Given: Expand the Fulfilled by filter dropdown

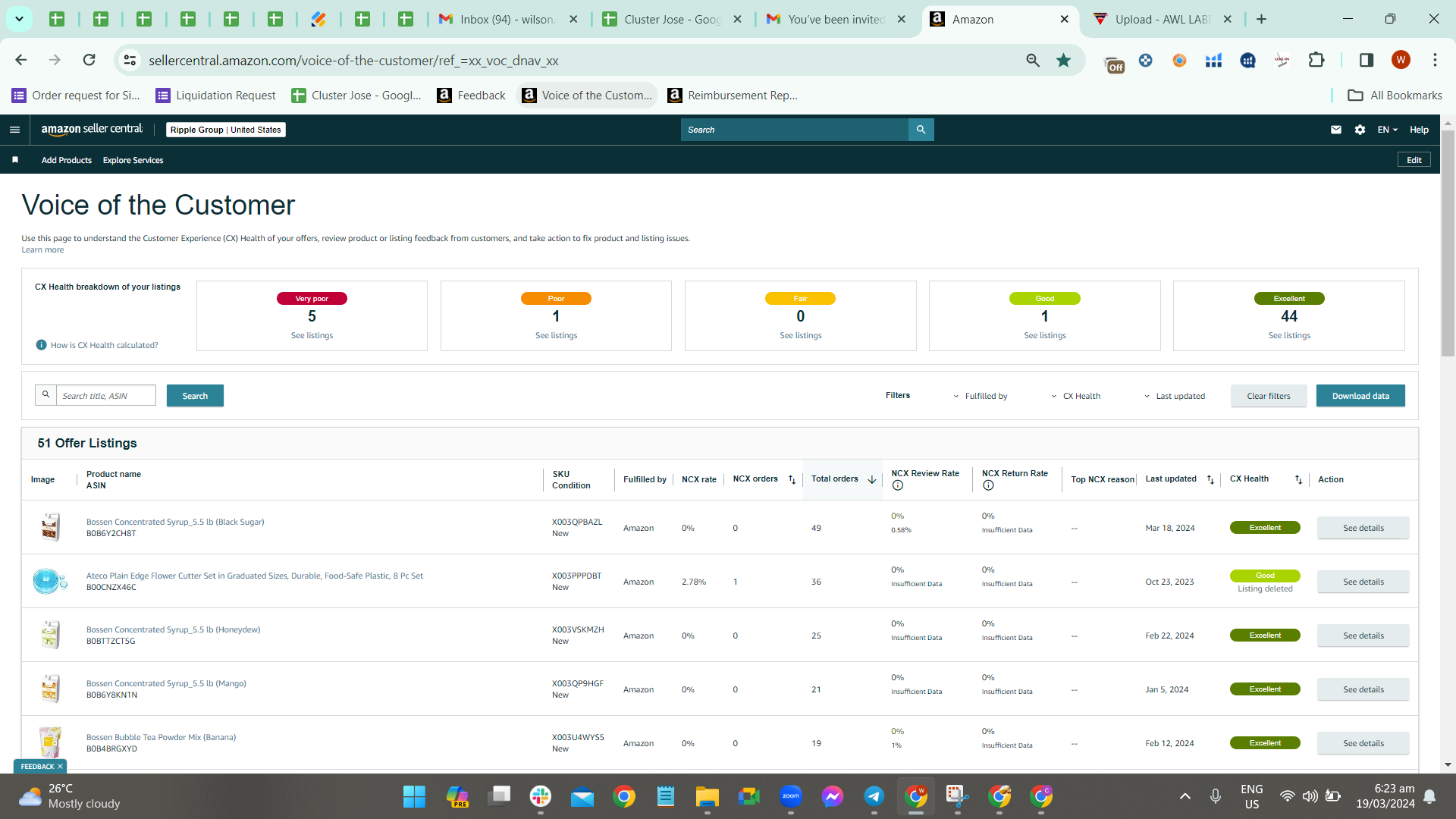Looking at the screenshot, I should coord(980,396).
